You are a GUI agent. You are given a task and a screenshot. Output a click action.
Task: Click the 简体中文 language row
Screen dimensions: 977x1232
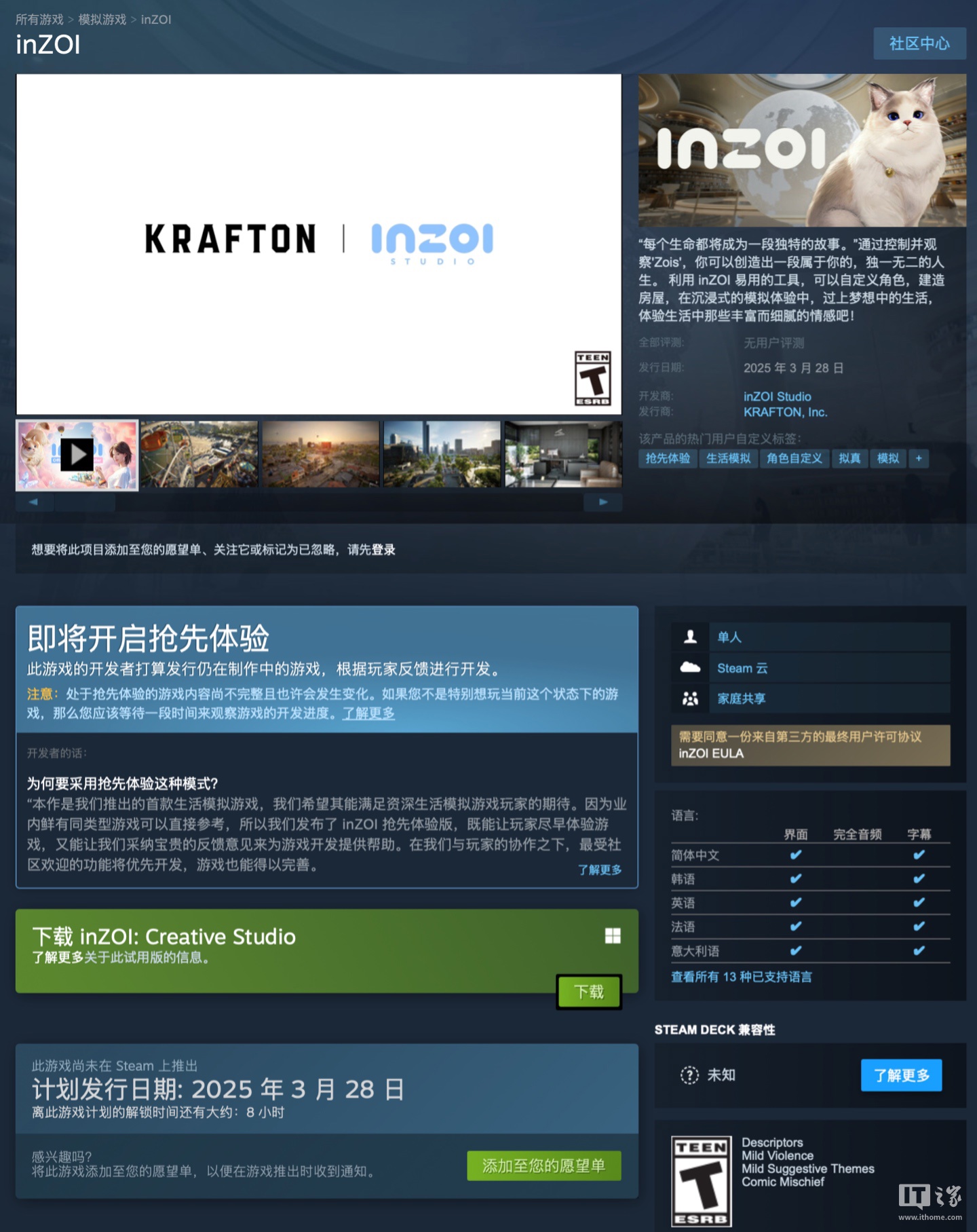click(x=811, y=855)
